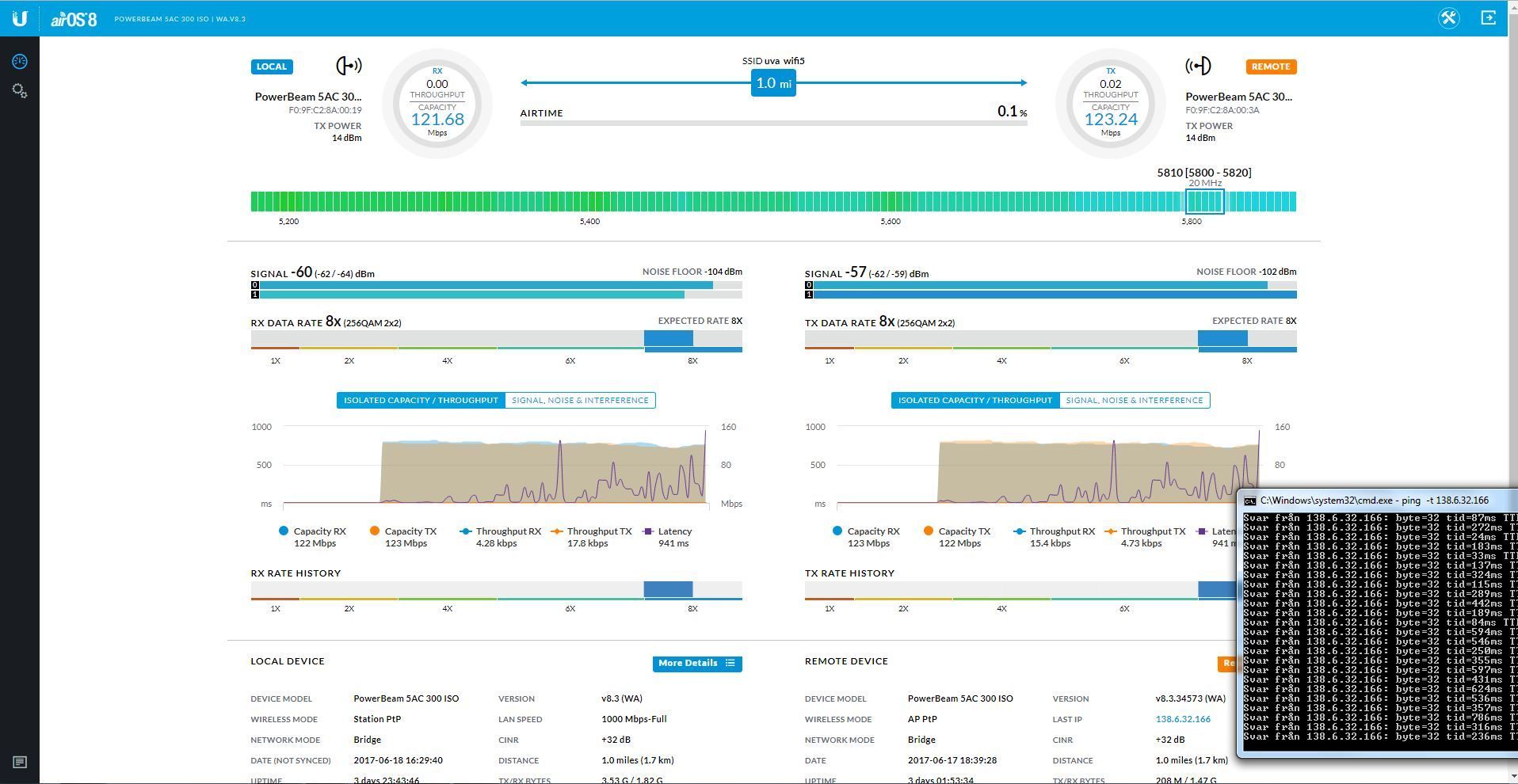Click the 1.0 mi distance label
The height and width of the screenshot is (784, 1518).
click(x=773, y=82)
